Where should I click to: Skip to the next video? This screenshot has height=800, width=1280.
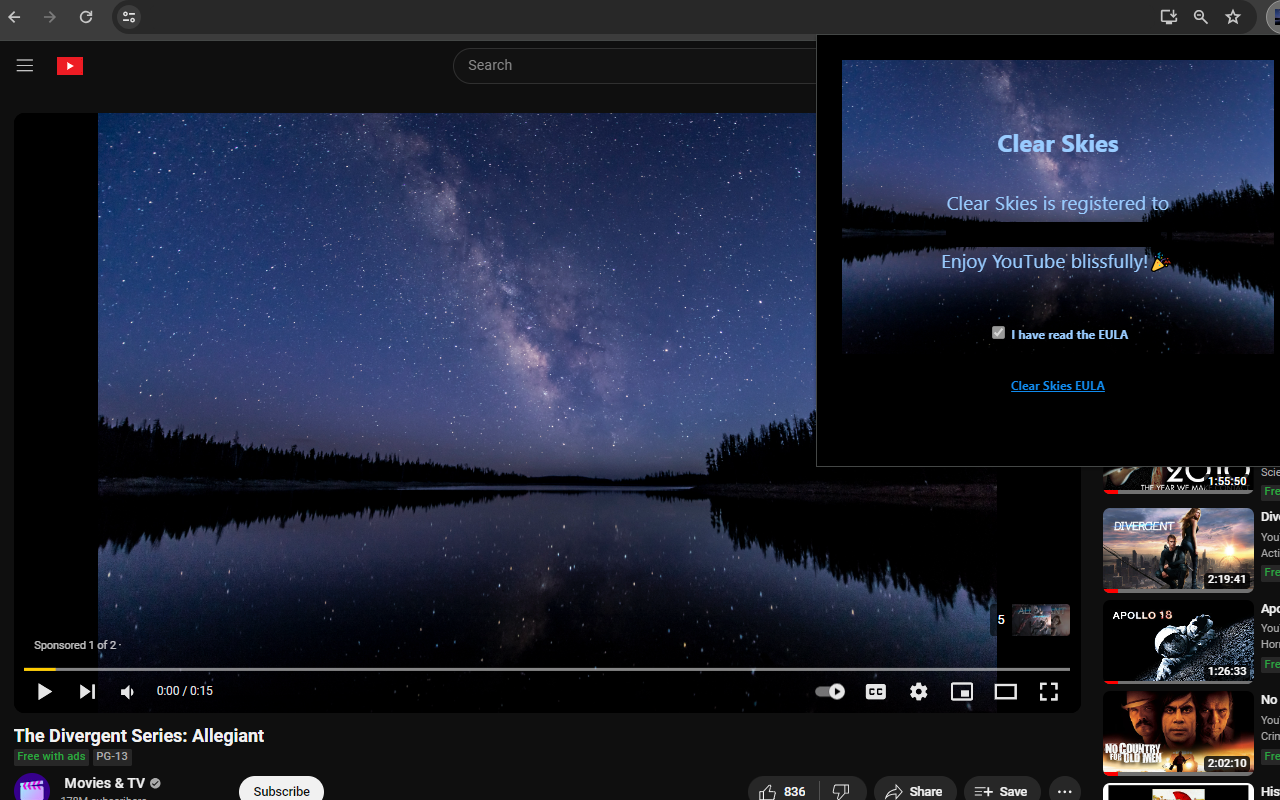pyautogui.click(x=87, y=691)
